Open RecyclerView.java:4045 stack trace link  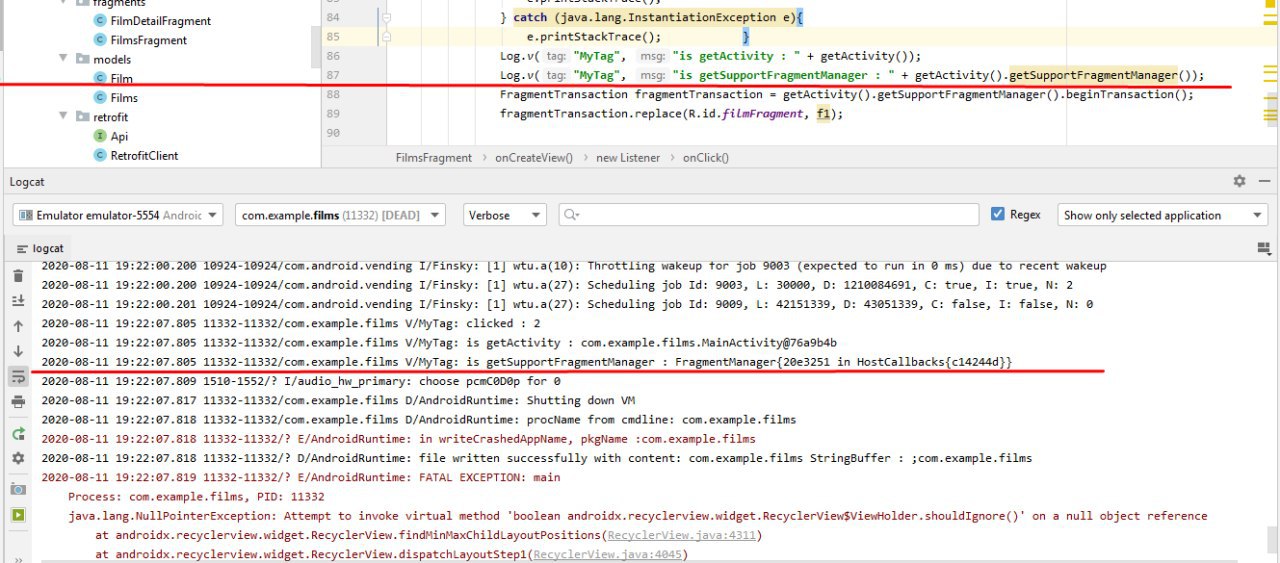[x=609, y=554]
